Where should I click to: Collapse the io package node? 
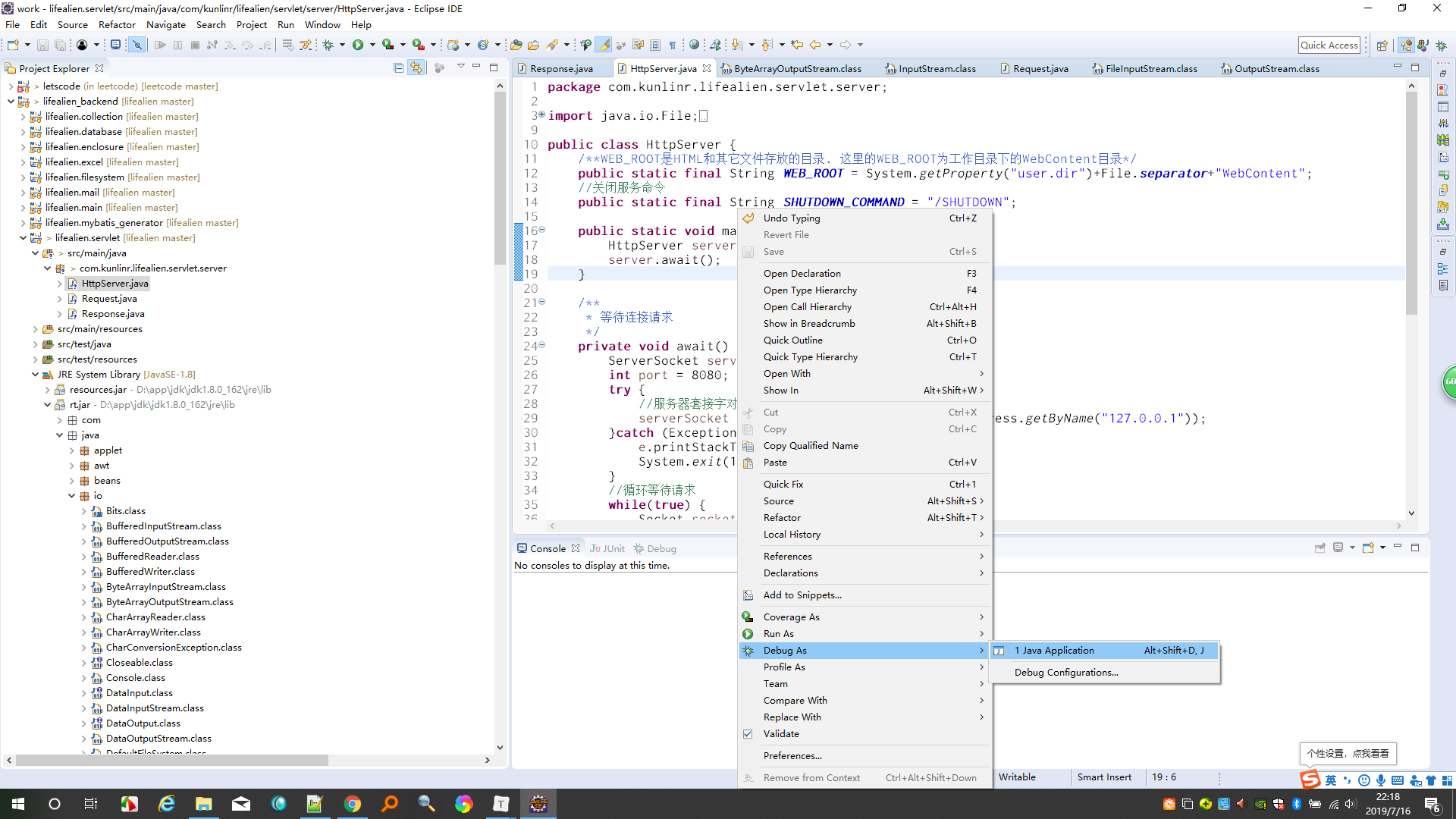(71, 496)
